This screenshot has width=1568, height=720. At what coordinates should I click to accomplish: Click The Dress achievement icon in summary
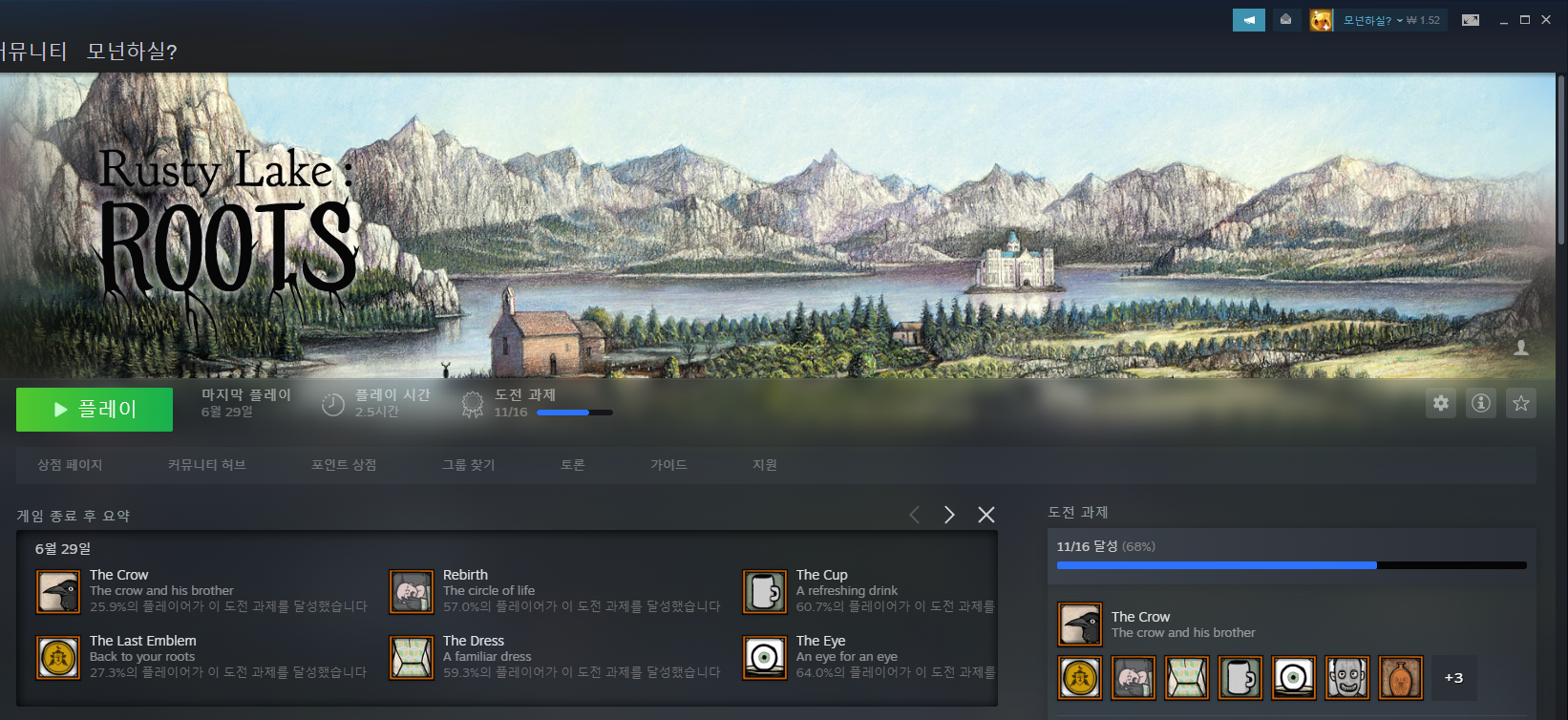point(412,658)
